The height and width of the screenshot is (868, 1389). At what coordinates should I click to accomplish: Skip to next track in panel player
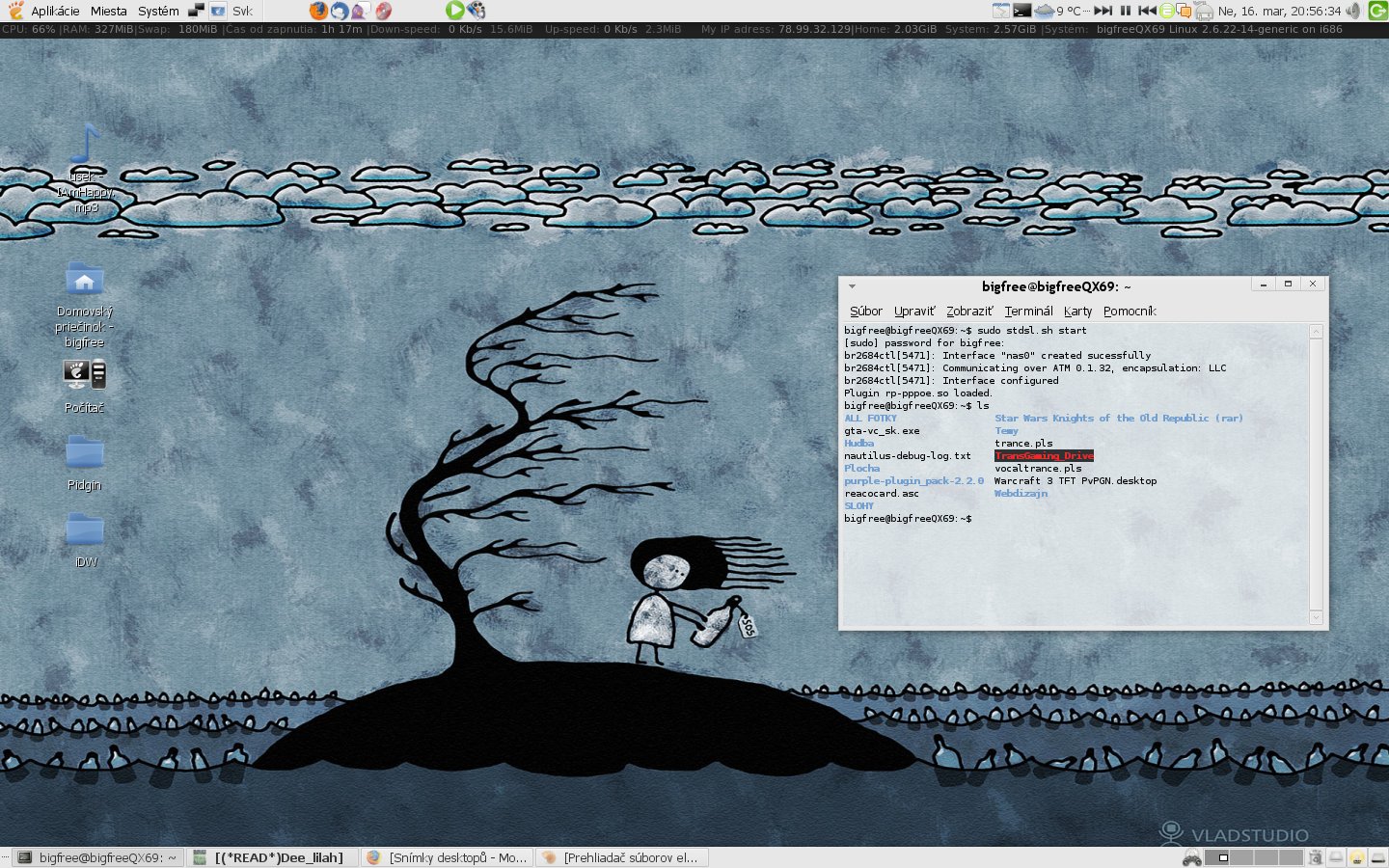pyautogui.click(x=1103, y=11)
